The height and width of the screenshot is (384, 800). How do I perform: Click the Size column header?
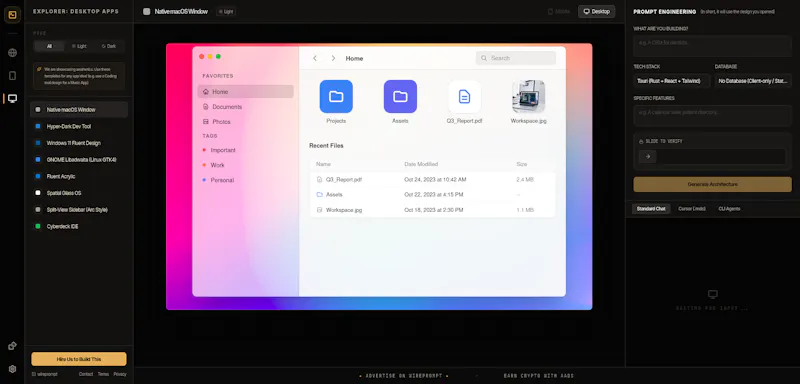[521, 164]
